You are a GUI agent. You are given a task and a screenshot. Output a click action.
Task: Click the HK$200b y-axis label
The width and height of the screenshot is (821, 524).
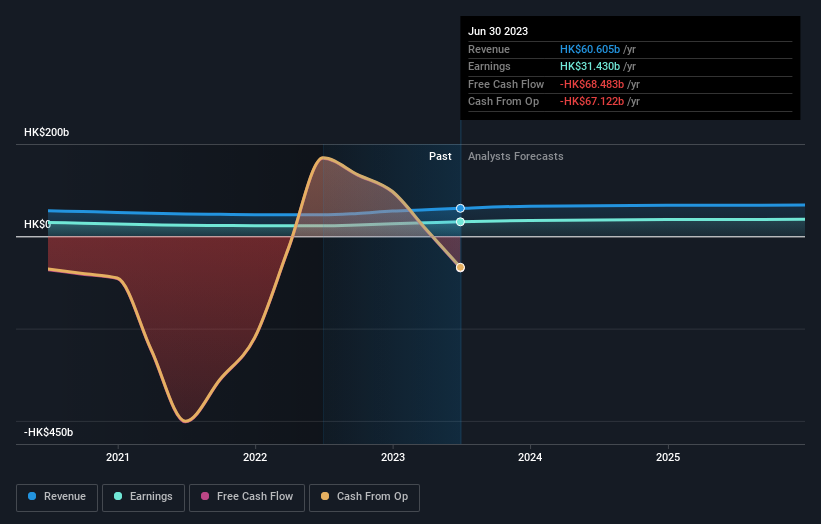[x=47, y=132]
